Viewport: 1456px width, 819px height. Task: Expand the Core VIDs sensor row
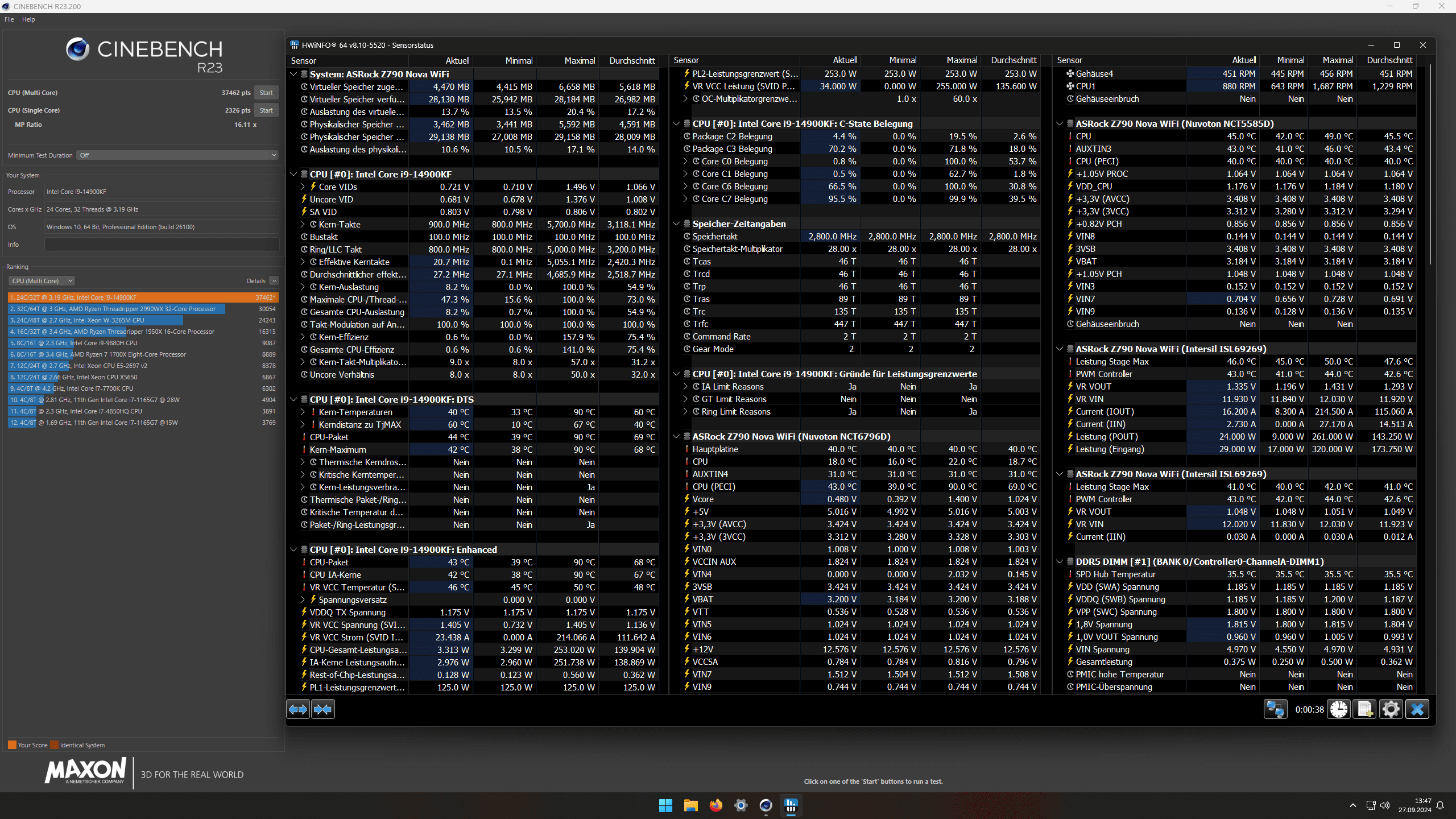[303, 187]
